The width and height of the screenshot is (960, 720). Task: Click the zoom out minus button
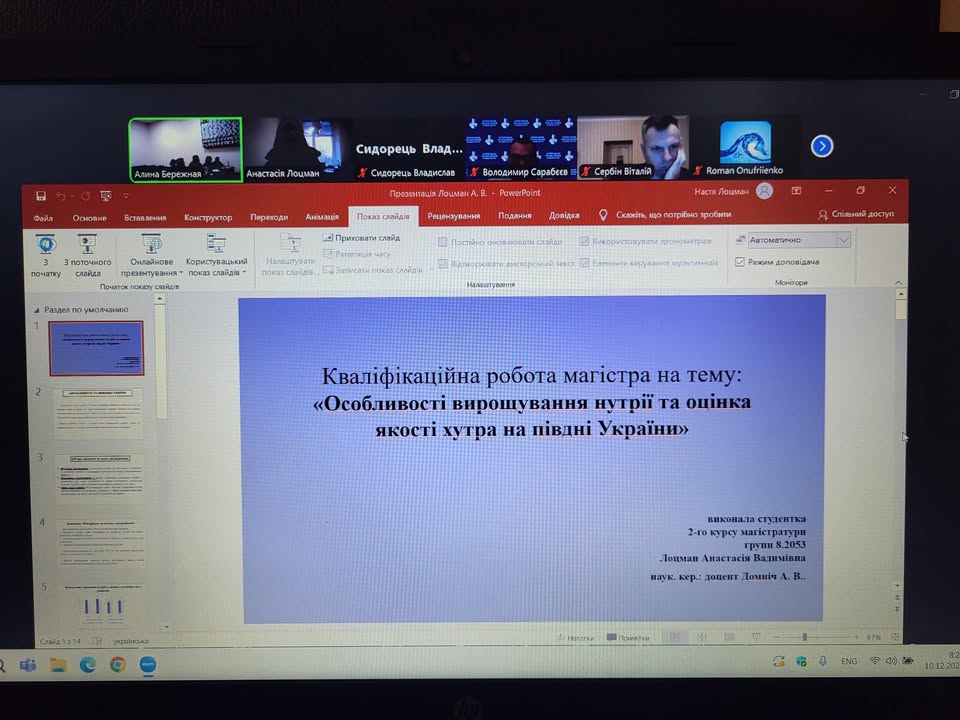coord(776,637)
